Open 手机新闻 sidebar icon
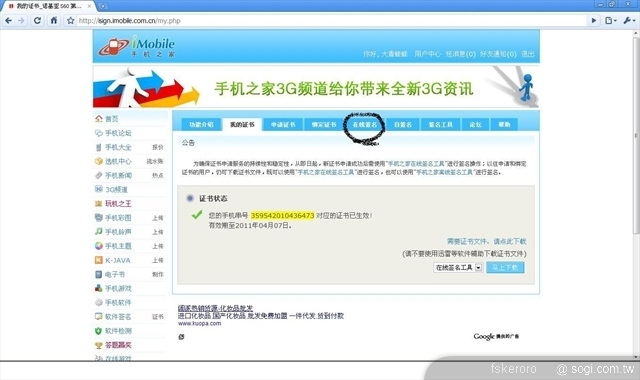Screen dimensions: 640x380 [98, 176]
